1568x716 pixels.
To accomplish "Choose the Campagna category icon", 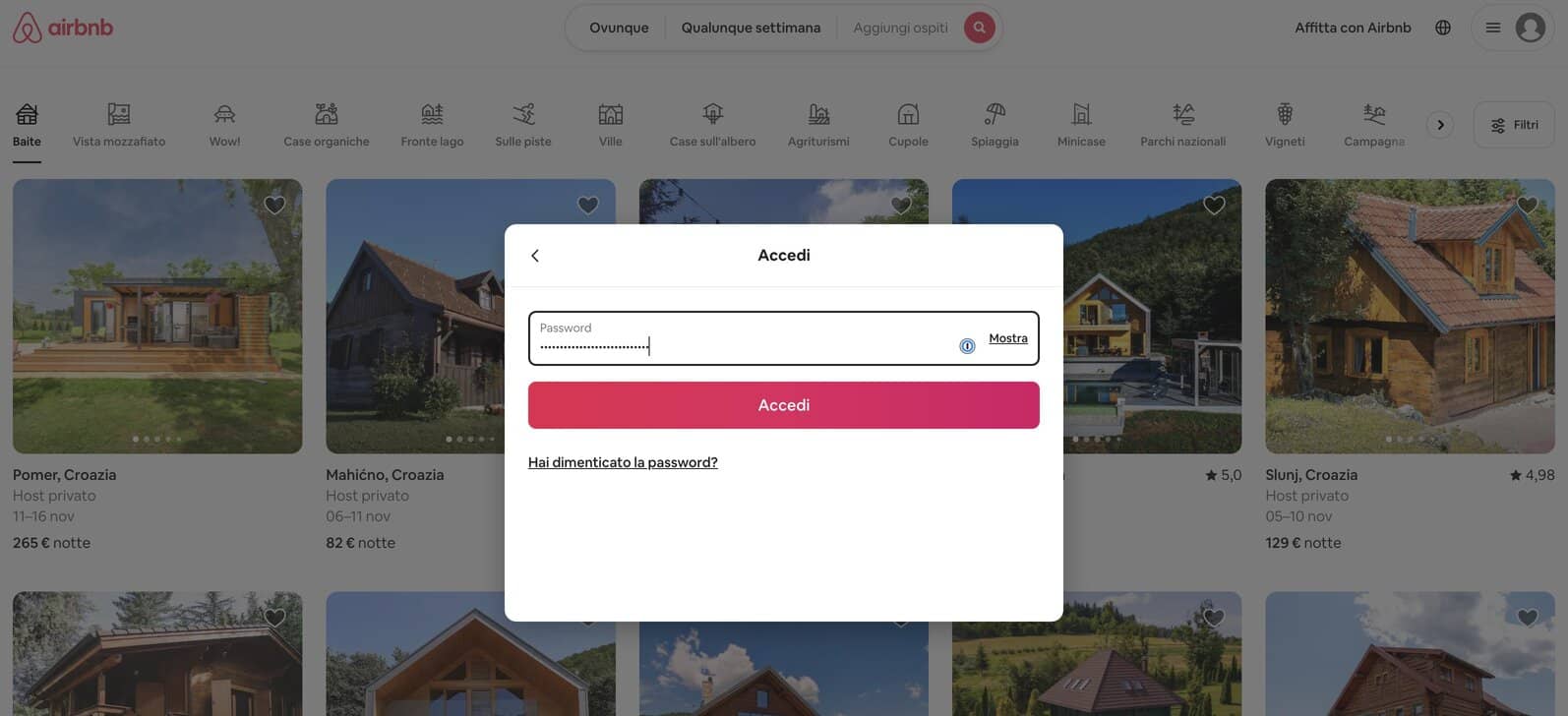I will coord(1374,114).
